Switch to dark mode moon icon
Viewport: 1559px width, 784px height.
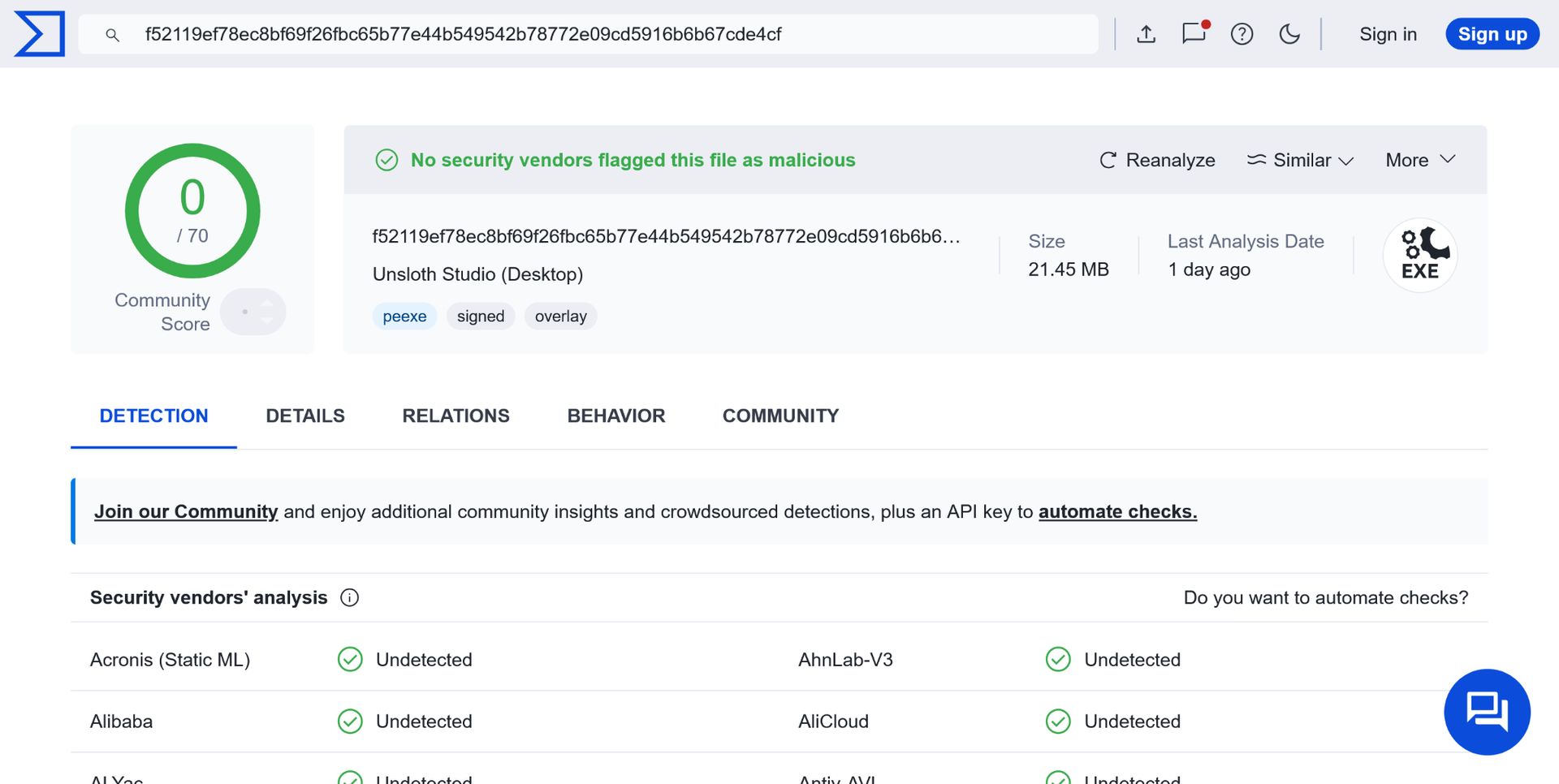(1289, 34)
